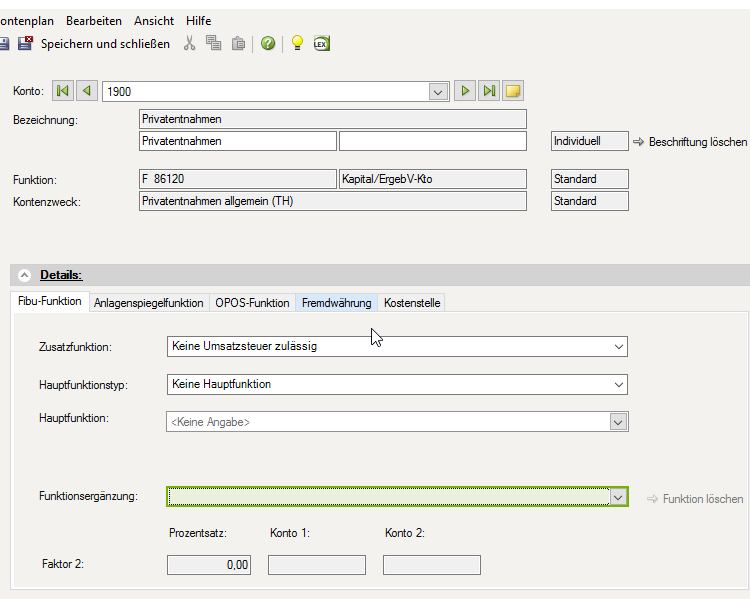Open the Kontenplan menu
Viewport: 750px width, 599px height.
[27, 21]
